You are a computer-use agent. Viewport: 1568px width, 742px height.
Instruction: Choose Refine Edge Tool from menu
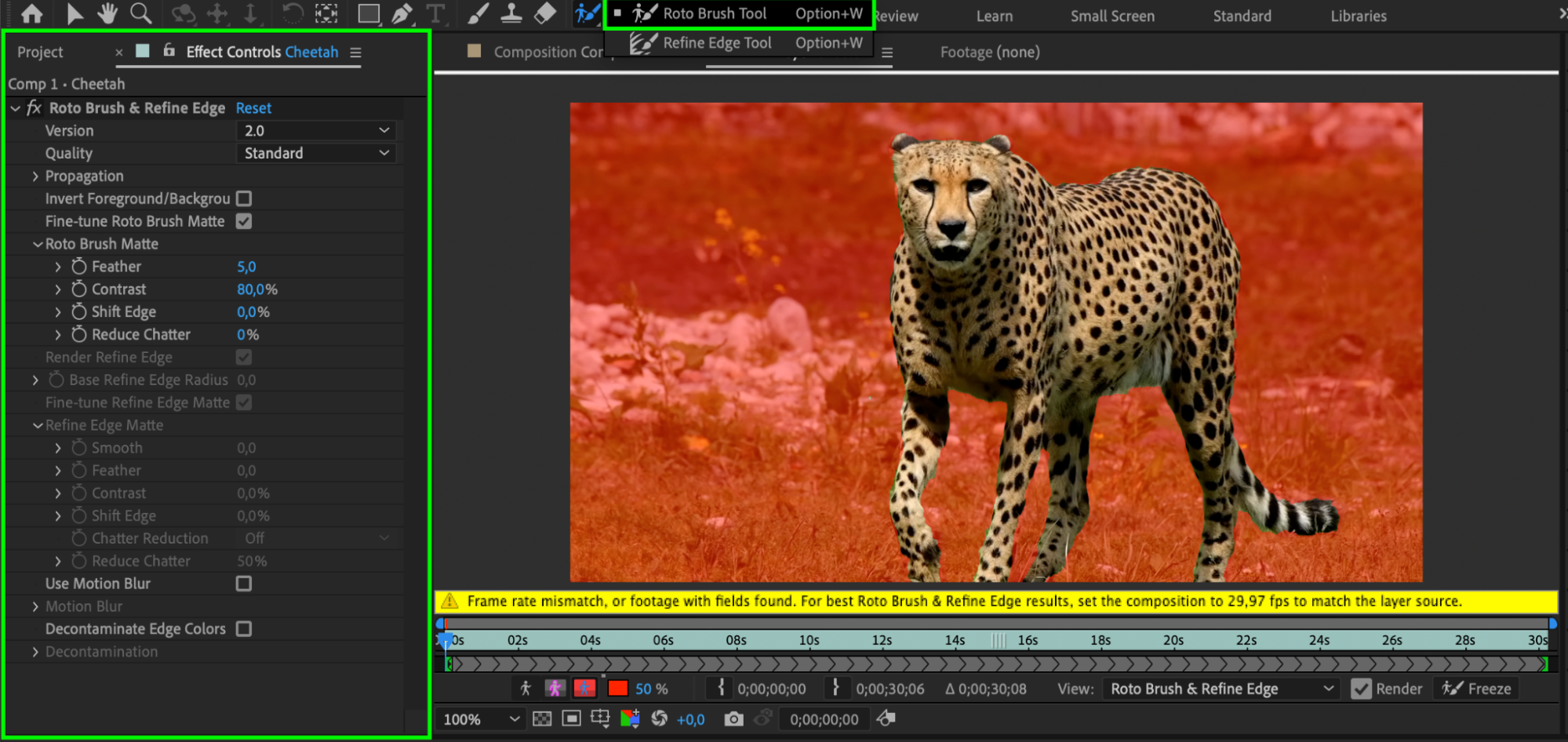click(x=717, y=43)
